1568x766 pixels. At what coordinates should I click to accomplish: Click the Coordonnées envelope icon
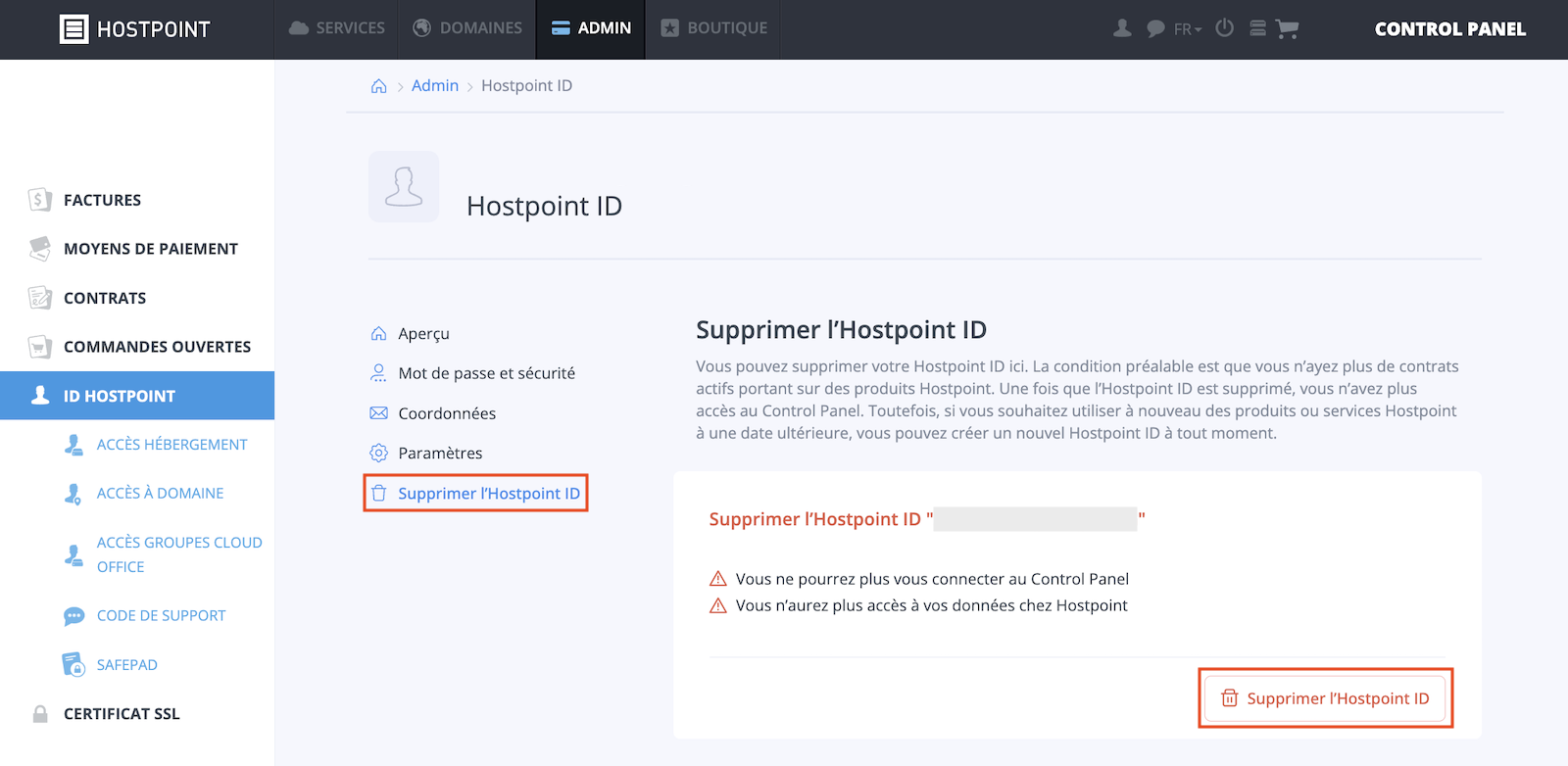coord(378,413)
